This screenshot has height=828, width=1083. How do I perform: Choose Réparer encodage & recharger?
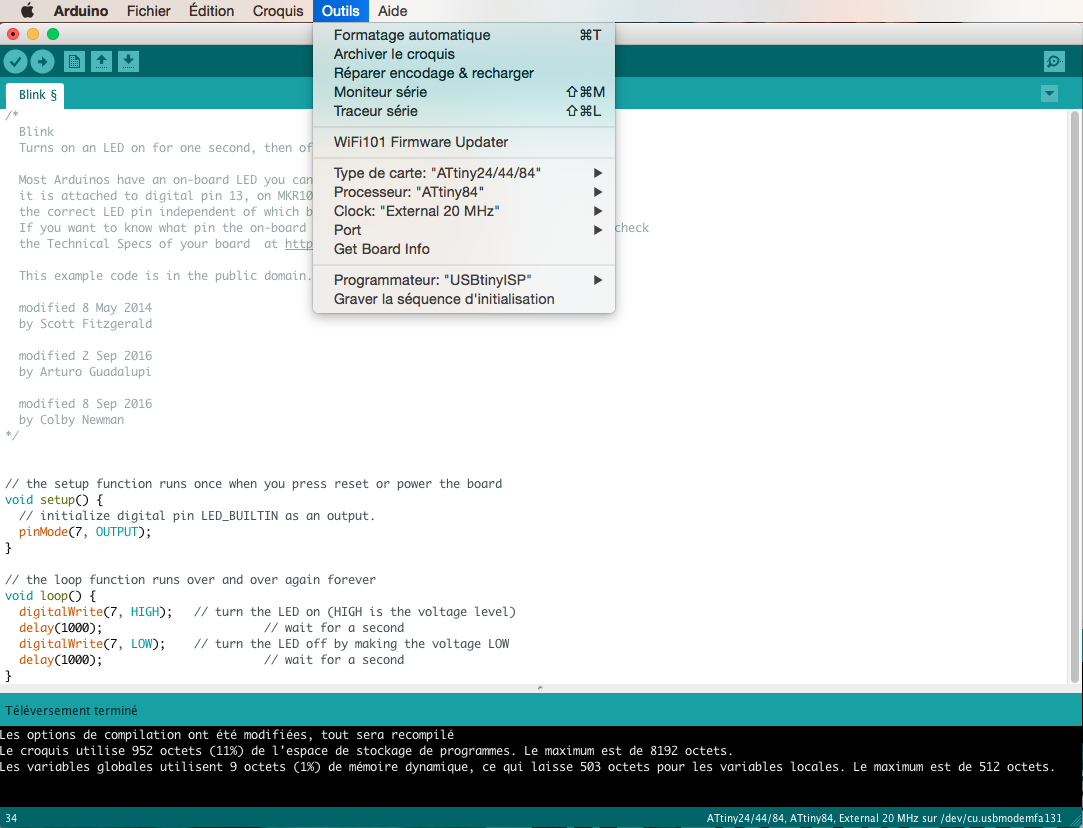coord(463,73)
